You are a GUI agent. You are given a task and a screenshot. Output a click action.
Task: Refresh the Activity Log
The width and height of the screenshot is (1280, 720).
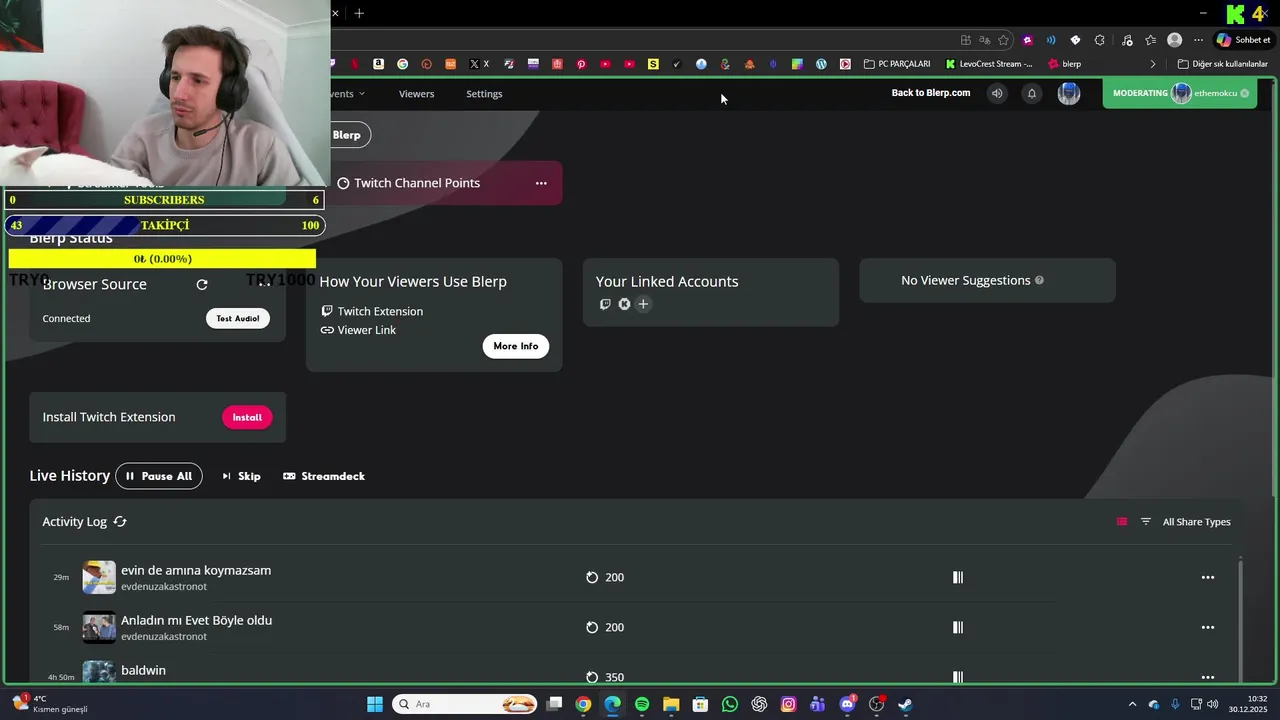(x=120, y=522)
